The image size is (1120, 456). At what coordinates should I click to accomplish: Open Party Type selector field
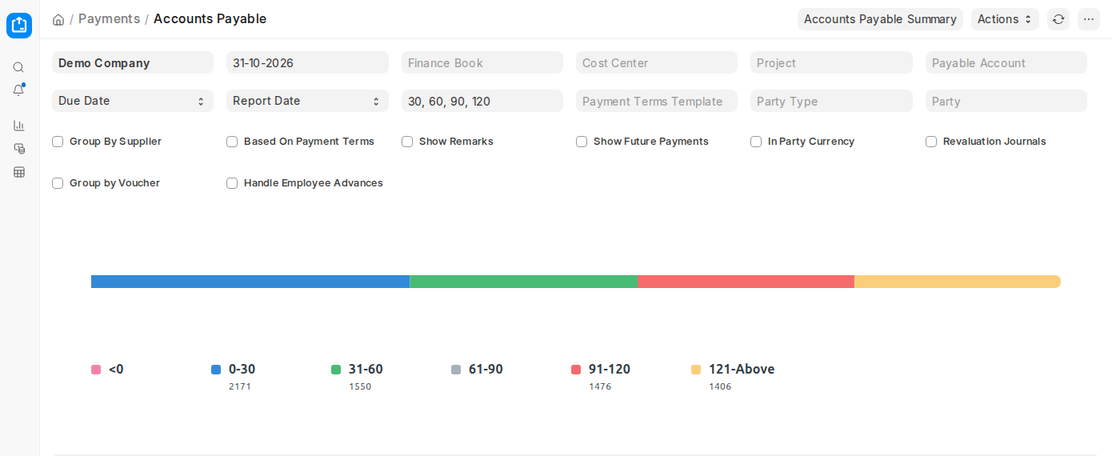pyautogui.click(x=831, y=101)
